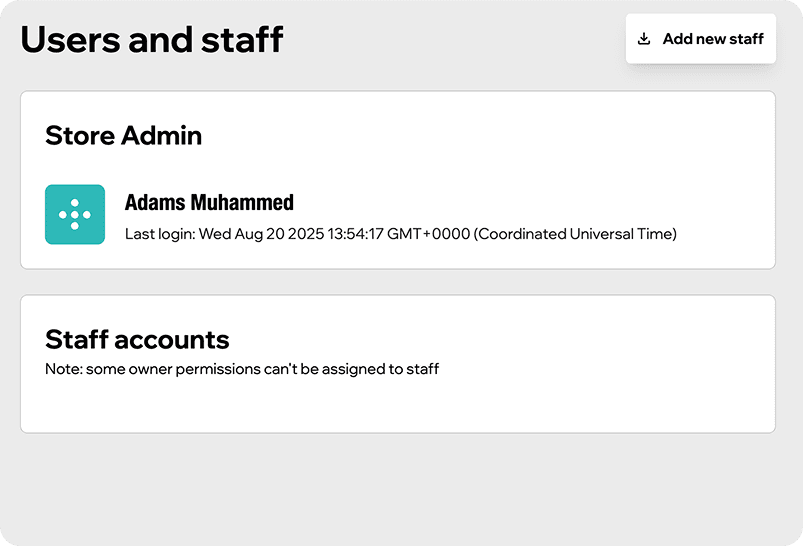The width and height of the screenshot is (803, 546).
Task: Click the Store Admin section heading
Action: (124, 136)
